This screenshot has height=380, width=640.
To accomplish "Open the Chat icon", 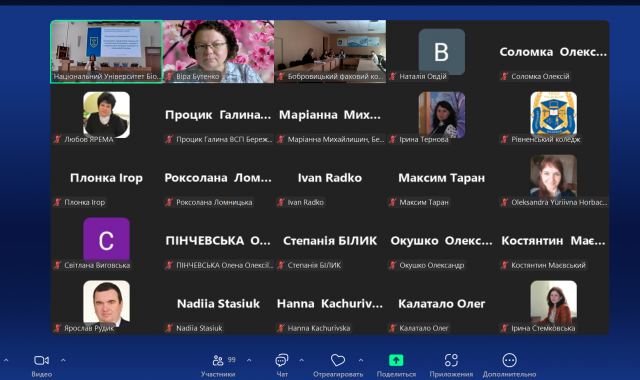I will [x=282, y=360].
